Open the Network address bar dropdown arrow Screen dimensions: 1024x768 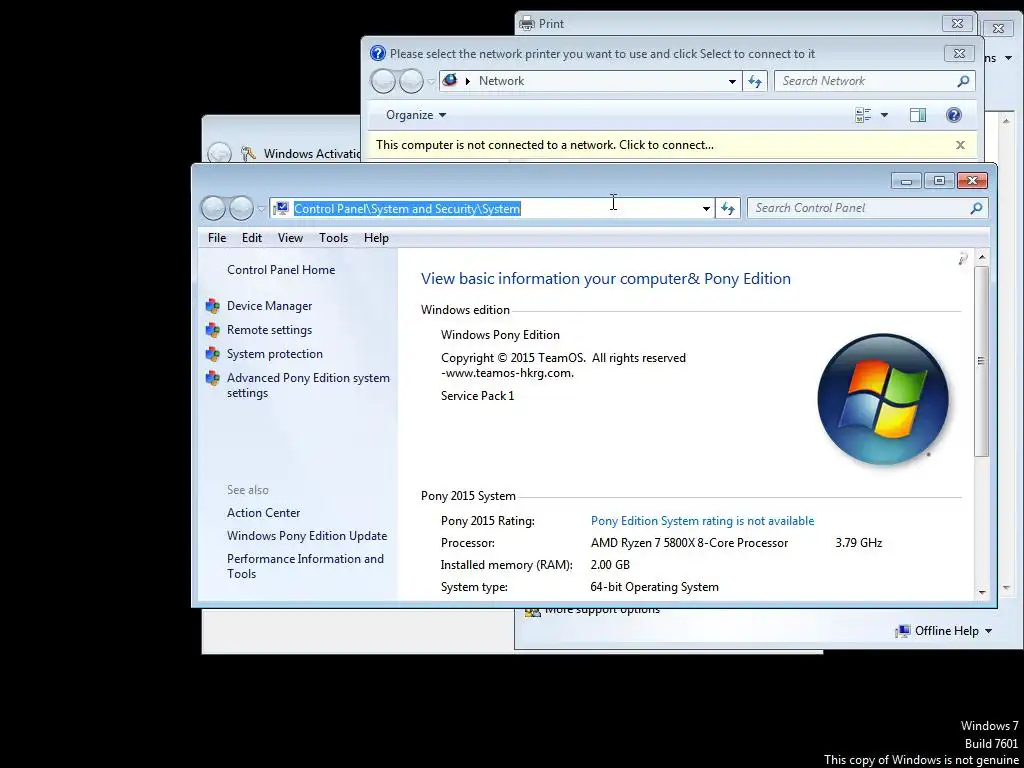tap(732, 81)
